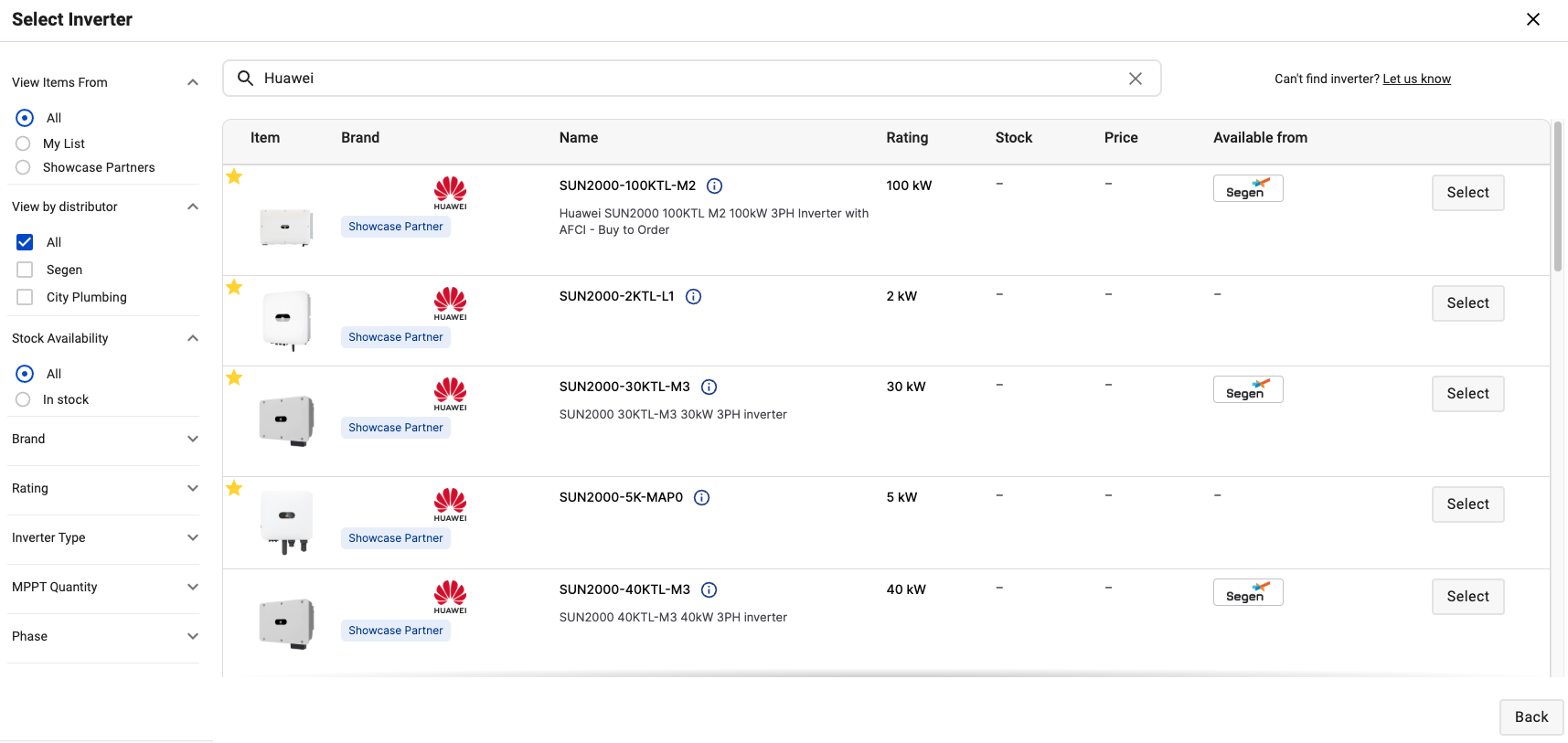
Task: Check the City Plumbing checkbox
Action: [x=25, y=297]
